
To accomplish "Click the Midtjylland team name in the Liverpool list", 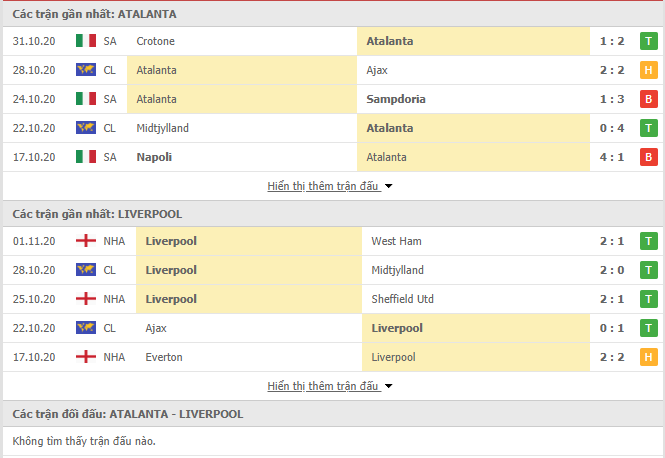I will (397, 270).
